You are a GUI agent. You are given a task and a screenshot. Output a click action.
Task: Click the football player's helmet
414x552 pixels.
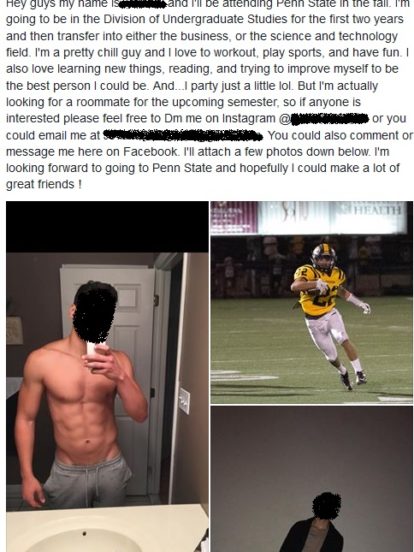324,256
